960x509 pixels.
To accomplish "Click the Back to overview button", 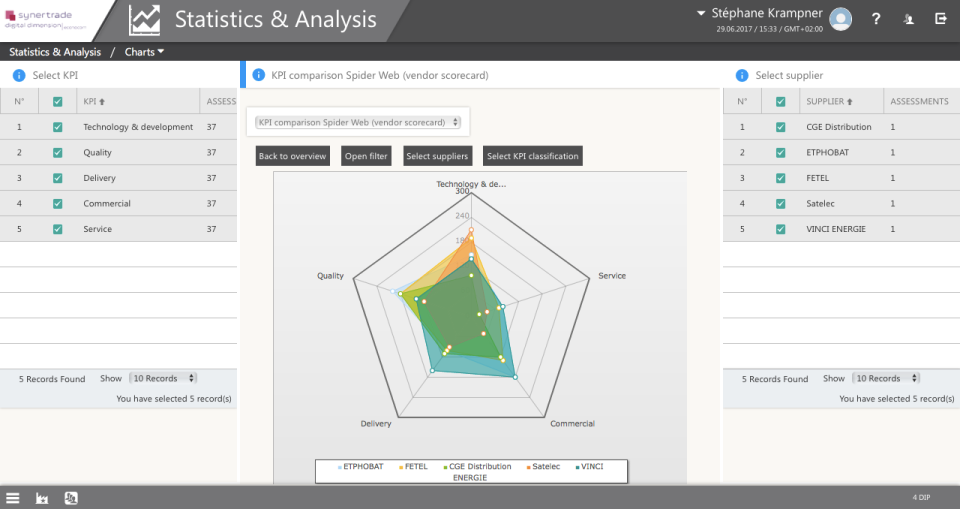I will [292, 156].
